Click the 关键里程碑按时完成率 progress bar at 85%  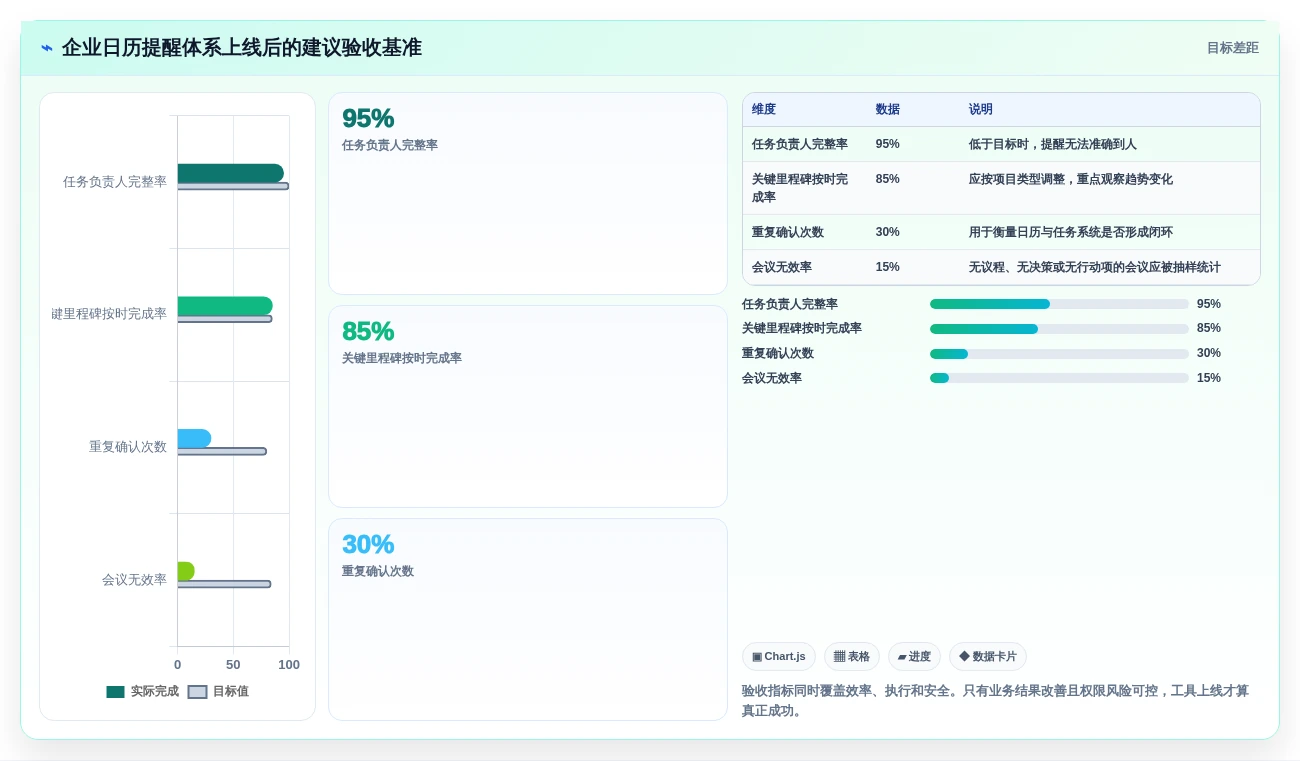[x=1059, y=329]
